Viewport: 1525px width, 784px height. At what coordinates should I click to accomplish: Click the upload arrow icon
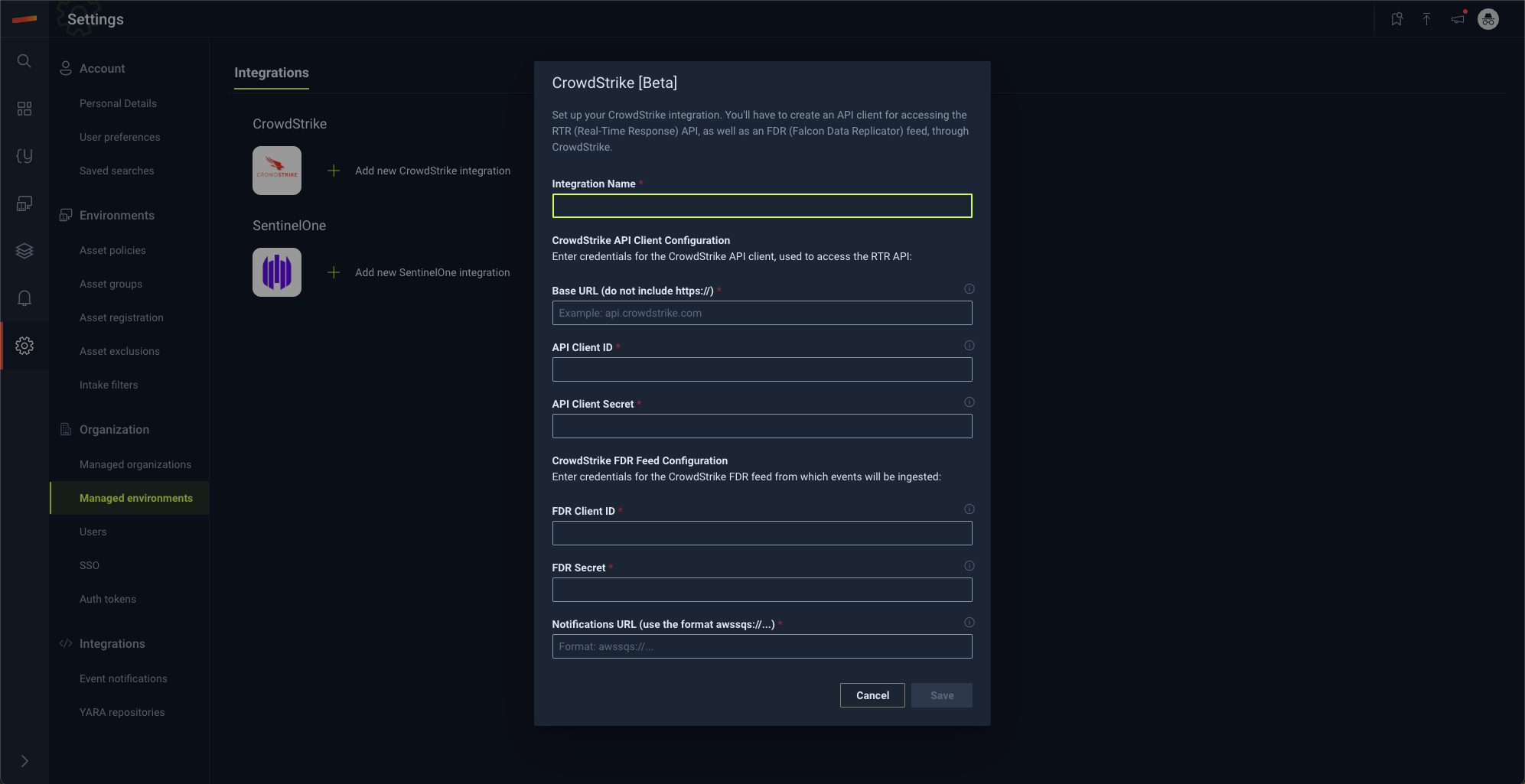pos(1426,19)
